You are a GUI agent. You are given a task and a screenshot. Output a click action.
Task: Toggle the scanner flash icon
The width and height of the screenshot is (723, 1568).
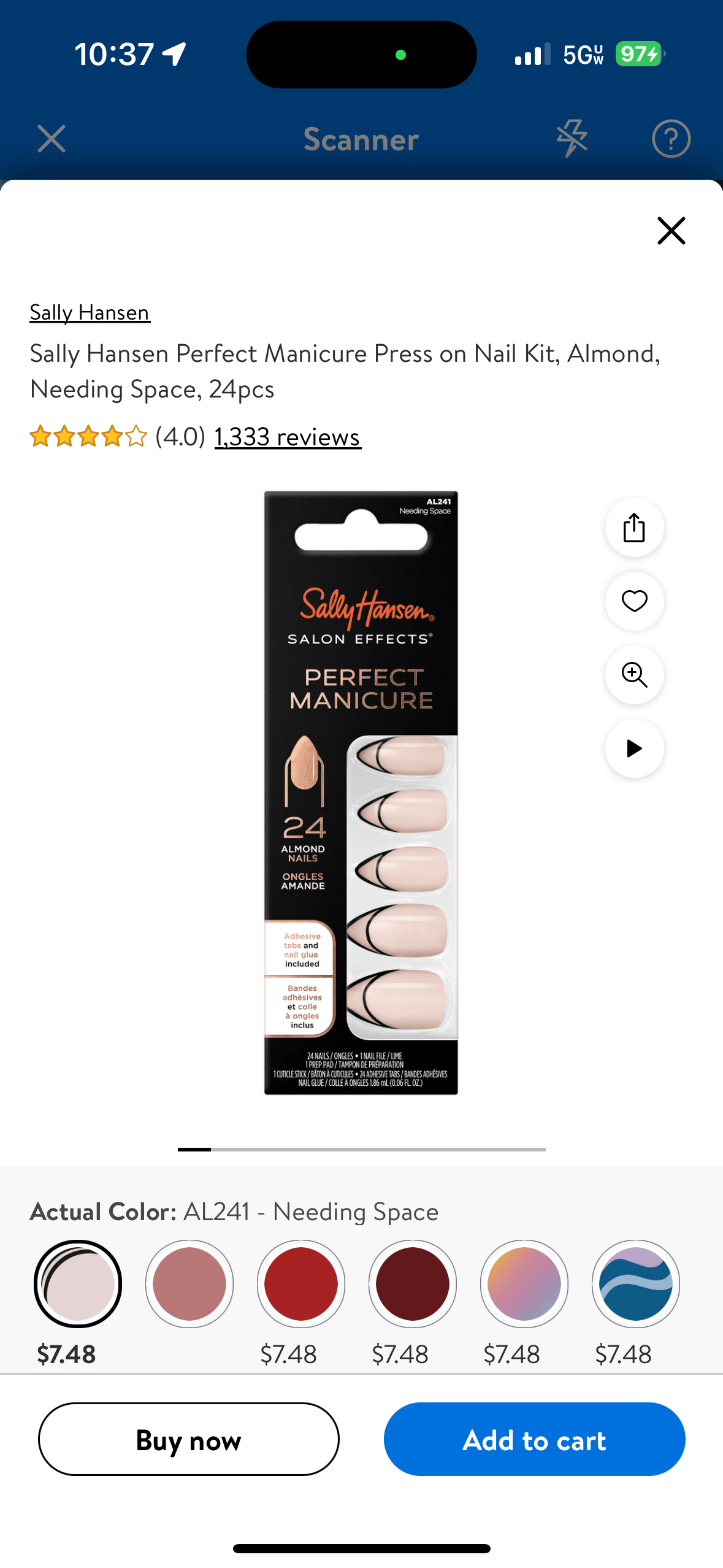pyautogui.click(x=572, y=139)
